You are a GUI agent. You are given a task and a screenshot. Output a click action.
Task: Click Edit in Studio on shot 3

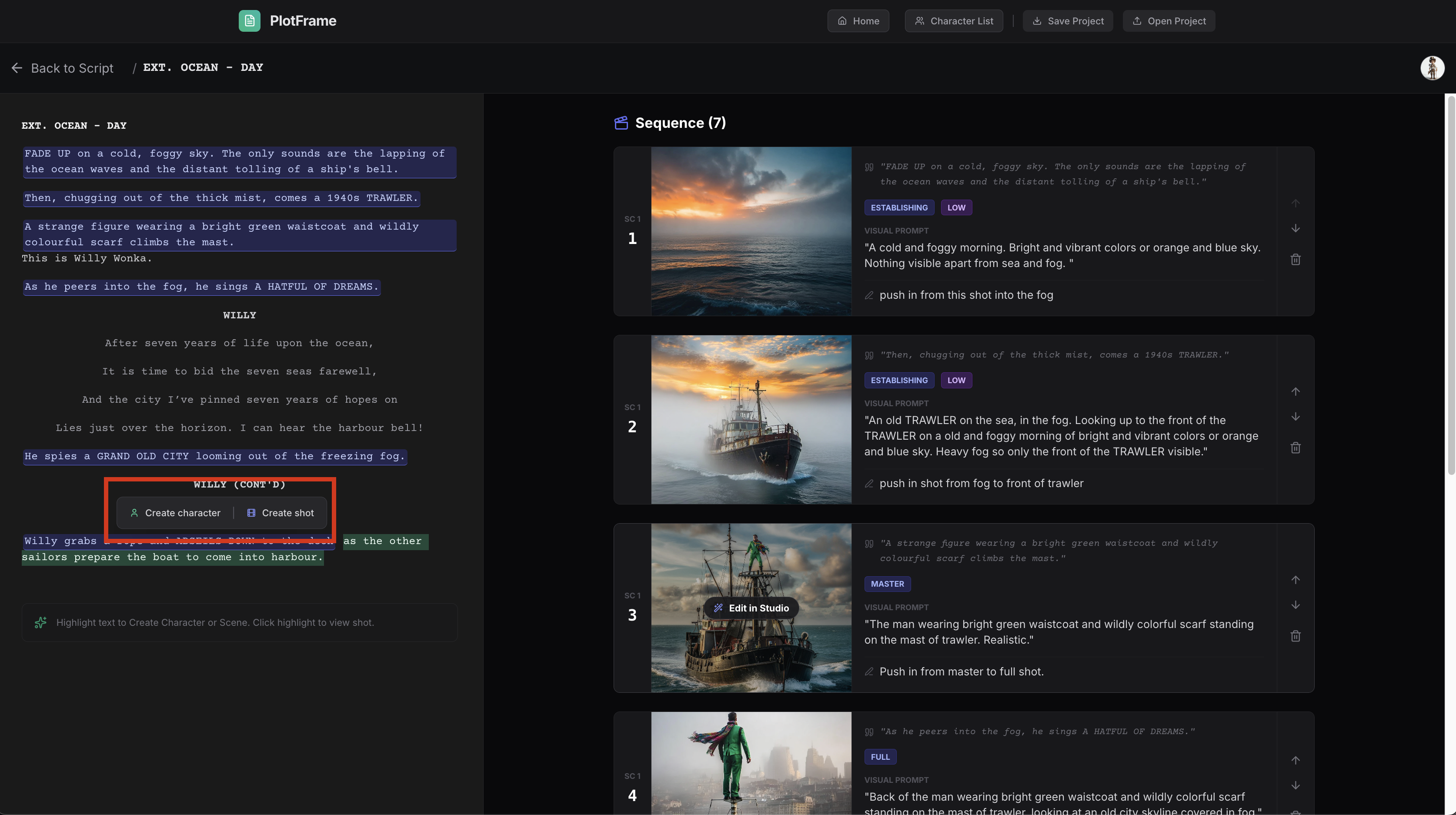coord(751,608)
